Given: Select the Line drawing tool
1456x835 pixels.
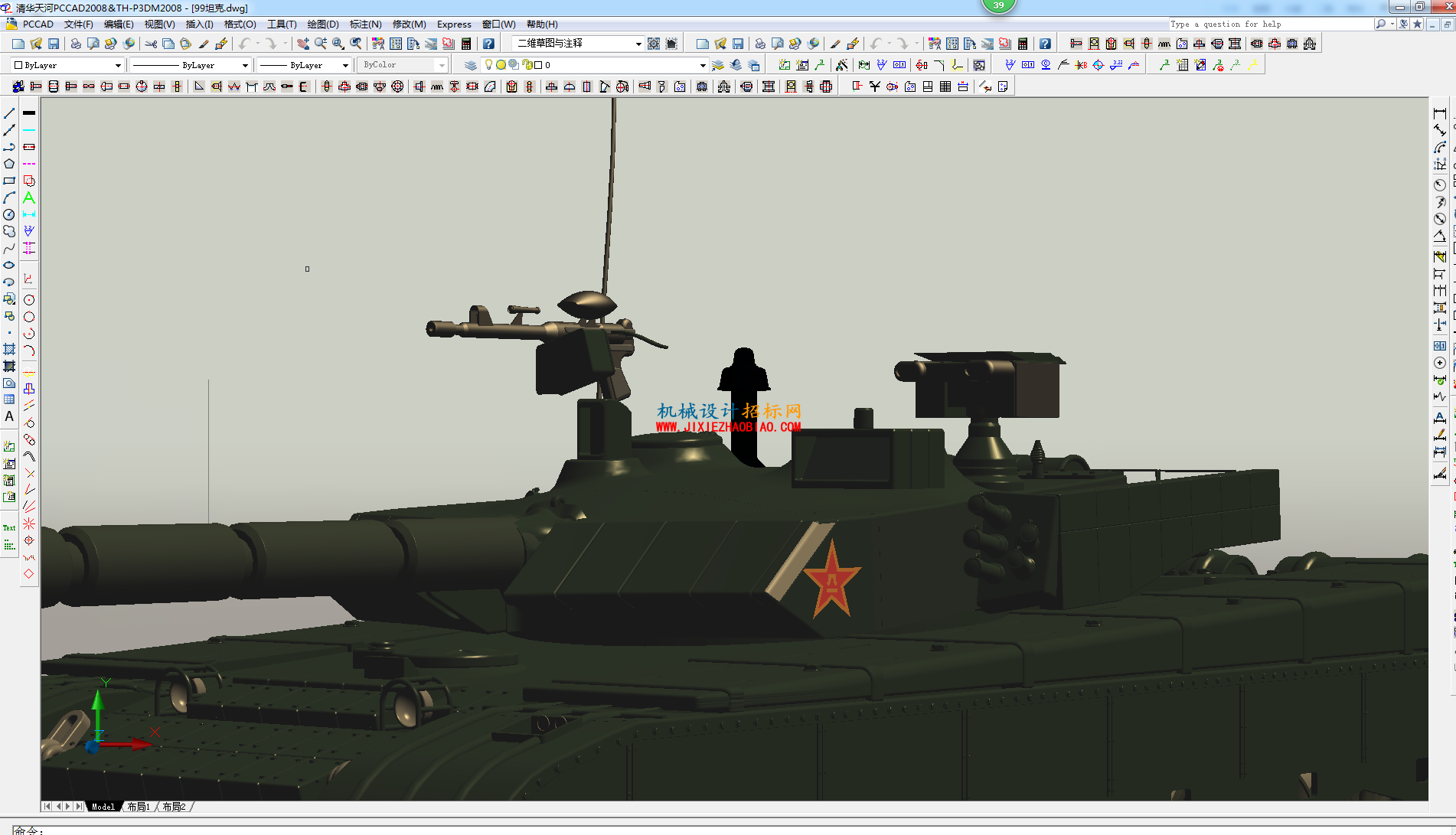Looking at the screenshot, I should coord(9,113).
